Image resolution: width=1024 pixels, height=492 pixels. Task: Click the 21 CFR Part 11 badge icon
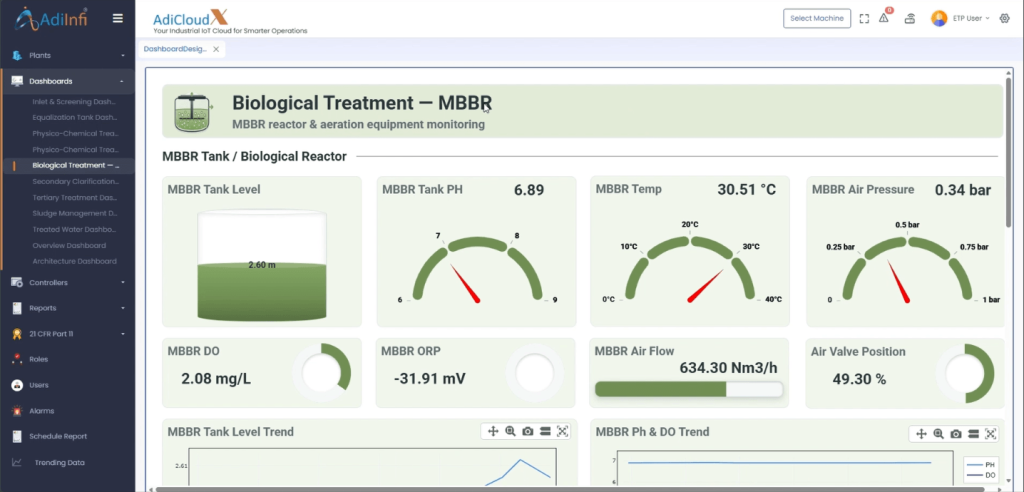(17, 334)
